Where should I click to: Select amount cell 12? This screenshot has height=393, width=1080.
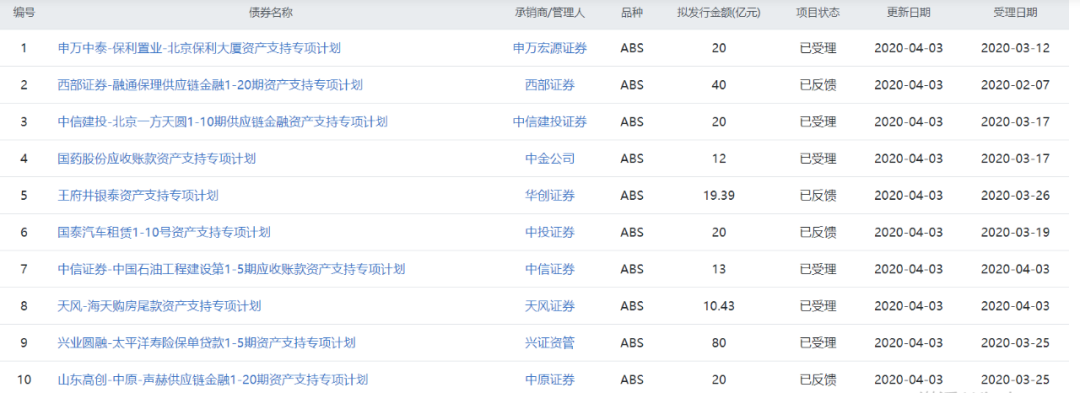719,159
